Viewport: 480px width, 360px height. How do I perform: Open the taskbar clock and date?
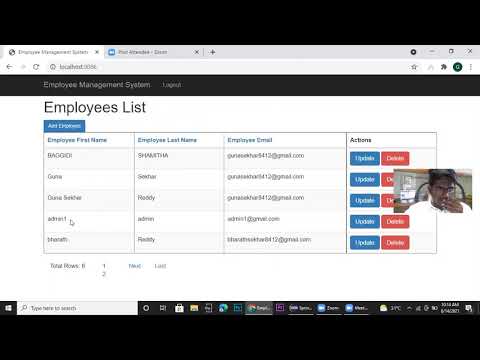click(x=450, y=308)
